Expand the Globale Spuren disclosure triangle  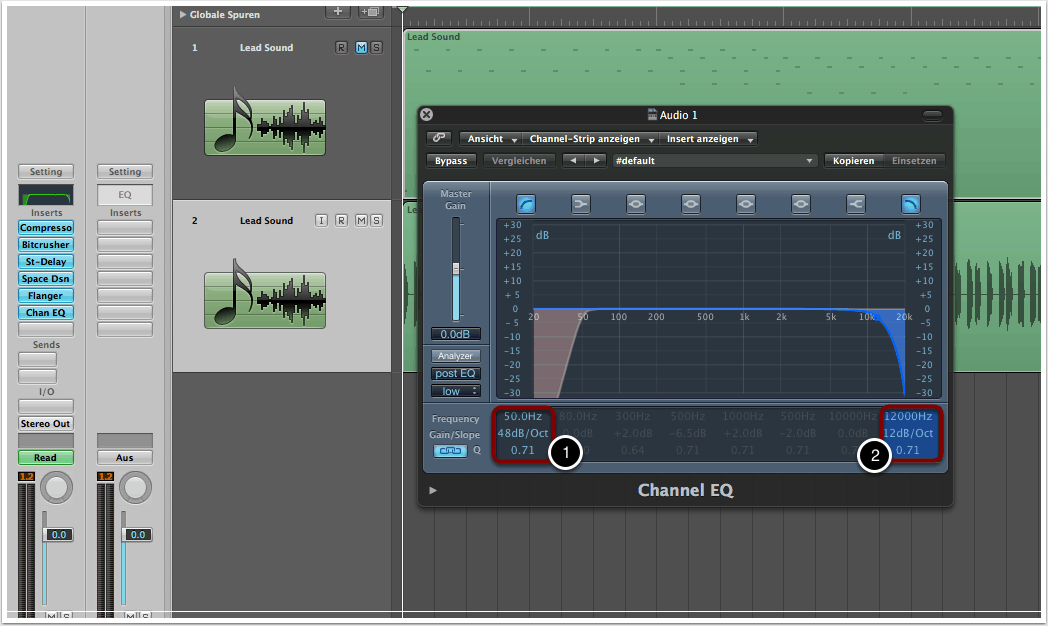[182, 15]
